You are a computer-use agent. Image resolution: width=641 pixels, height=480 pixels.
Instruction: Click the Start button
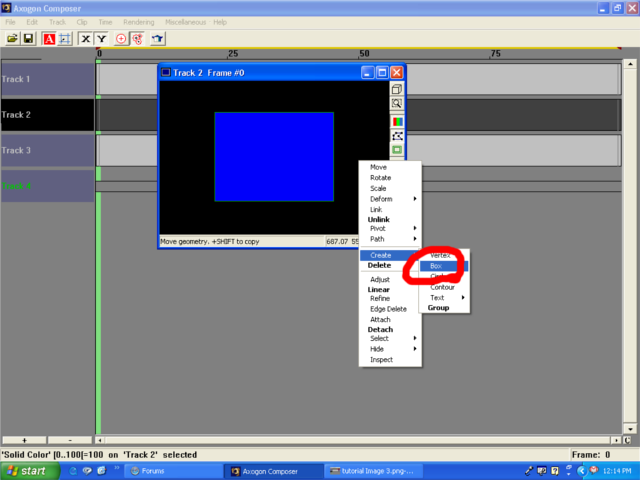29,471
